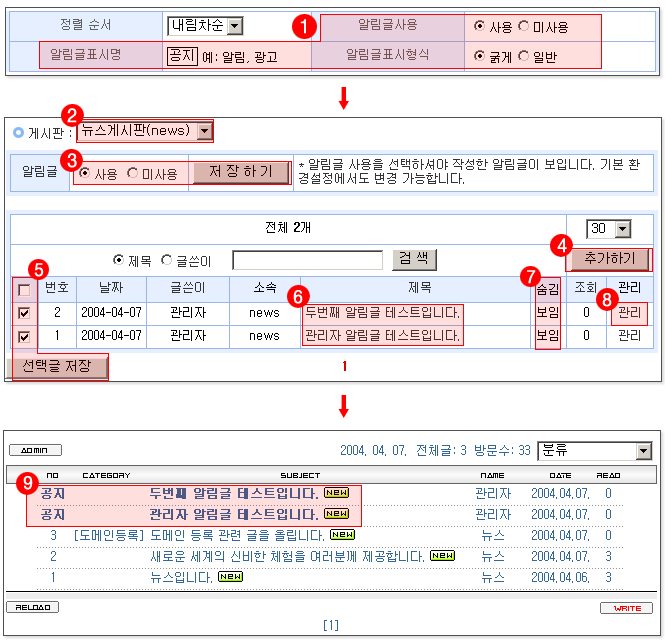Click the ADMIN icon button

coord(34,451)
